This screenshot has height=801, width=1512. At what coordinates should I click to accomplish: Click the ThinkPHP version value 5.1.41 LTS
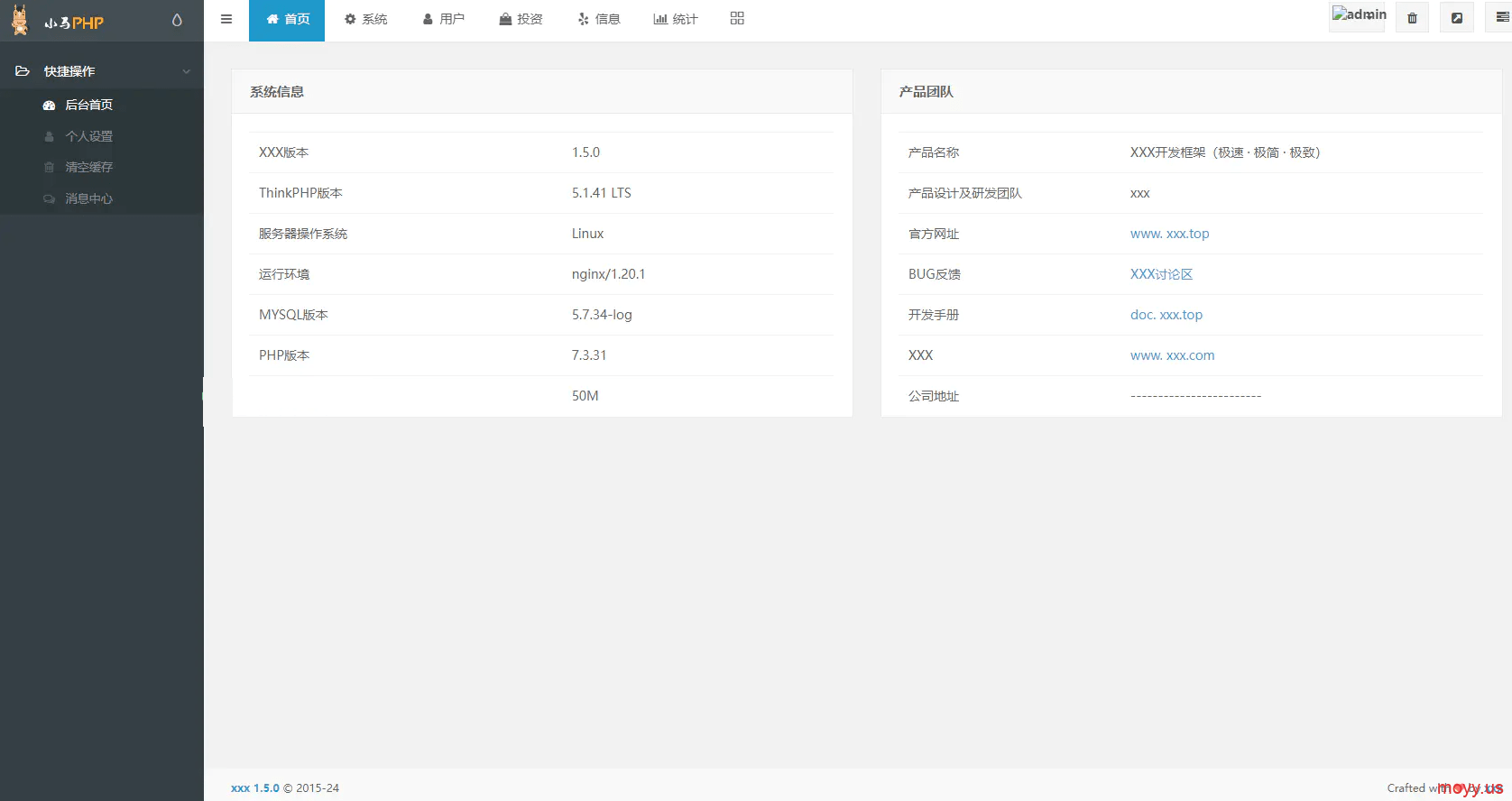[601, 193]
